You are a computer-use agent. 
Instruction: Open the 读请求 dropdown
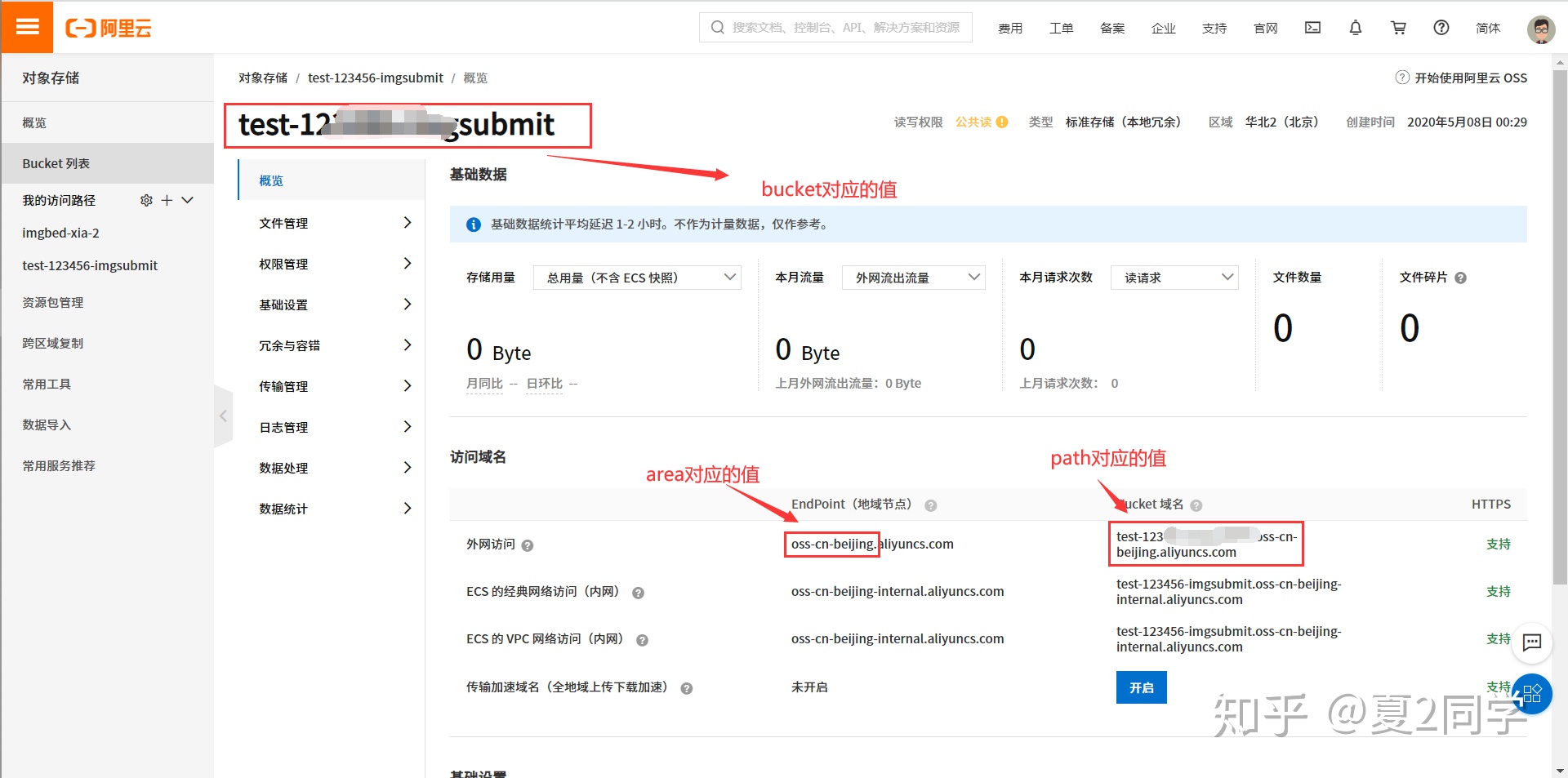tap(1174, 278)
